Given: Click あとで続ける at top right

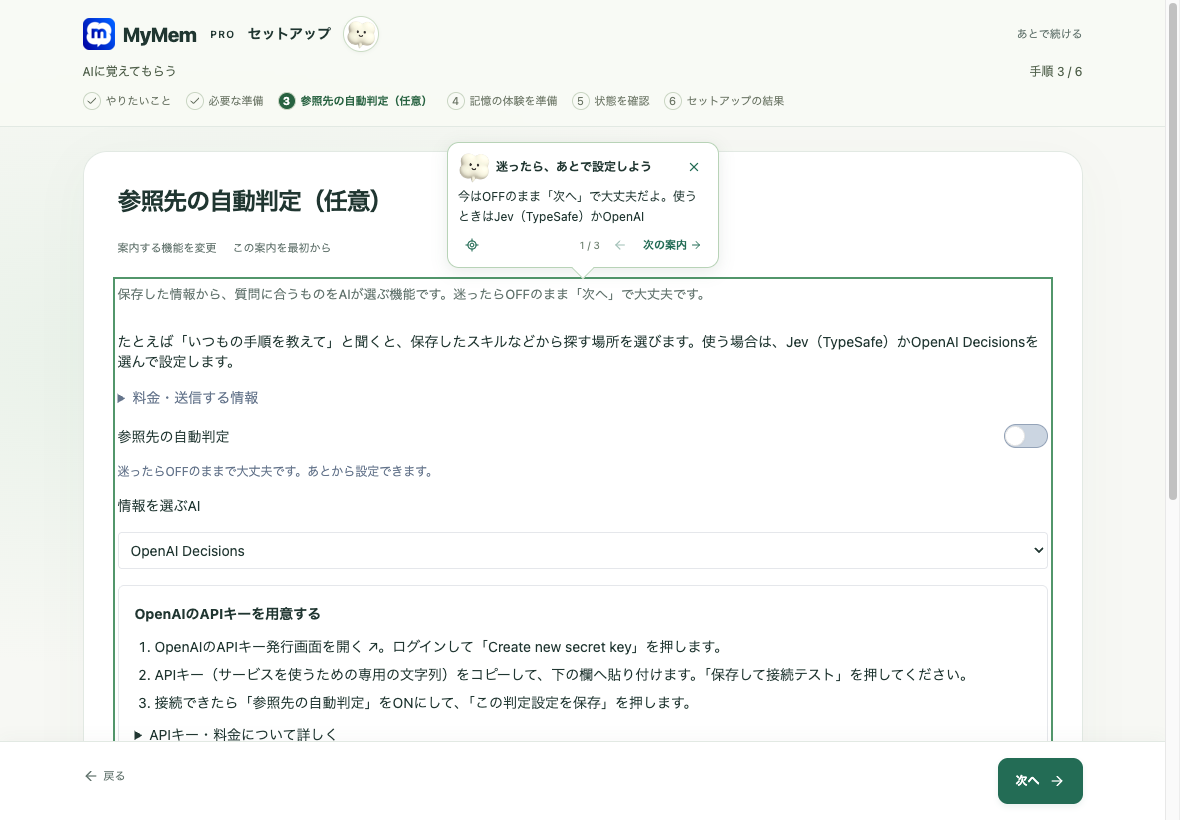Looking at the screenshot, I should pos(1049,34).
